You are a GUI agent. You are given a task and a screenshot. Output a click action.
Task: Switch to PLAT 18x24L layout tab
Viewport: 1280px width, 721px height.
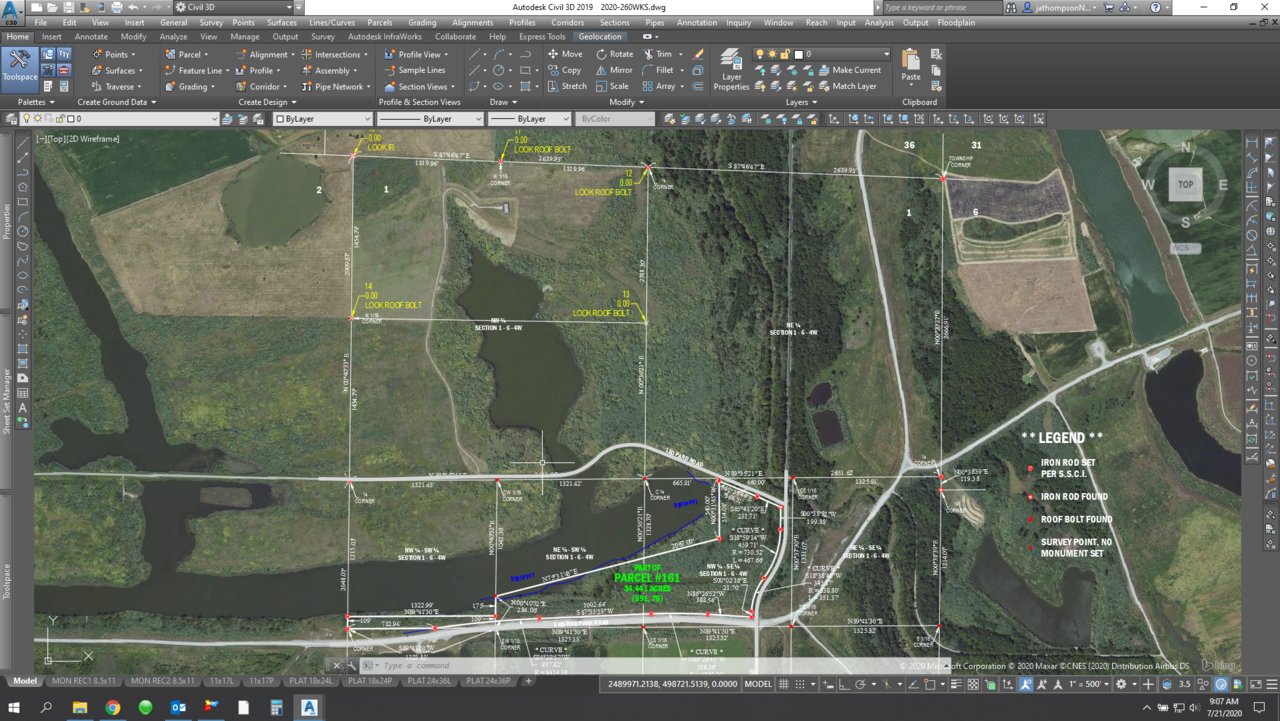[x=310, y=681]
